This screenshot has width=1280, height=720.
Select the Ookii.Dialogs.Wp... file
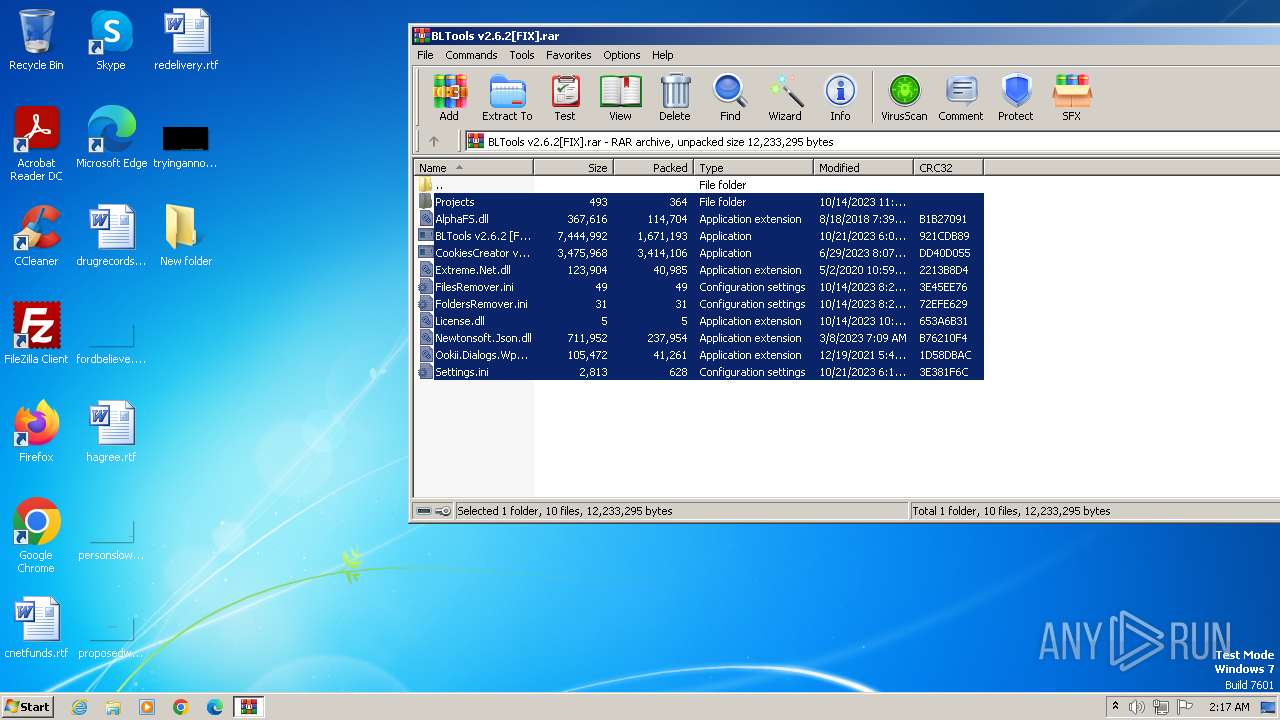pos(699,355)
